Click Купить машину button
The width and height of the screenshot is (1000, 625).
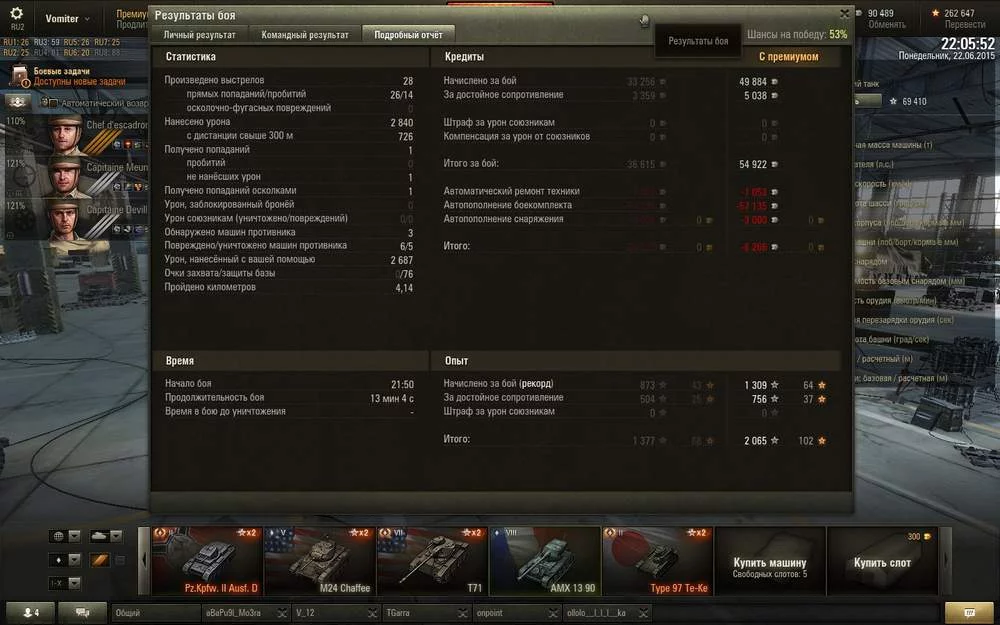pyautogui.click(x=770, y=561)
